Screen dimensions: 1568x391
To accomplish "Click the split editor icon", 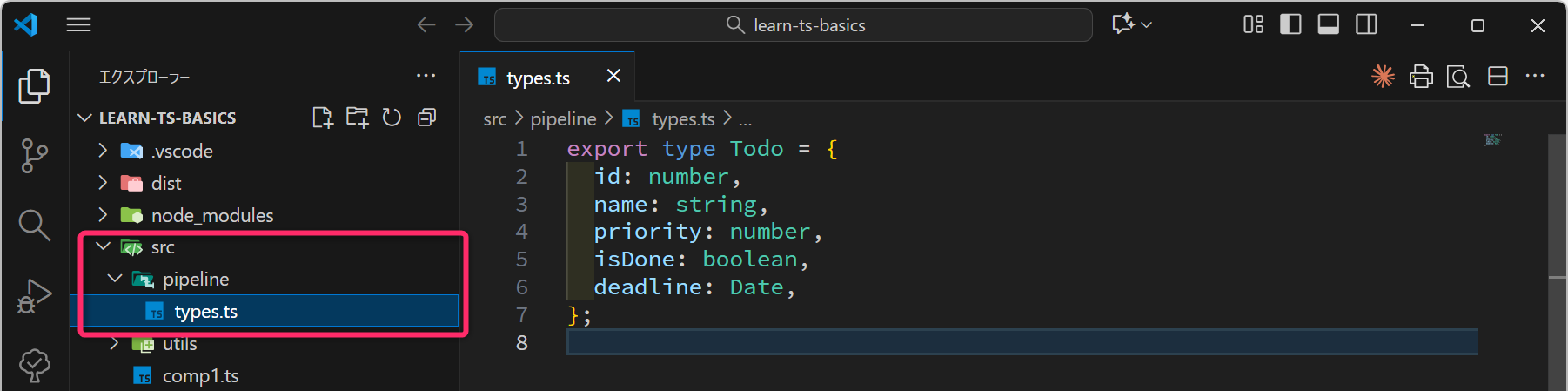I will tap(1498, 77).
